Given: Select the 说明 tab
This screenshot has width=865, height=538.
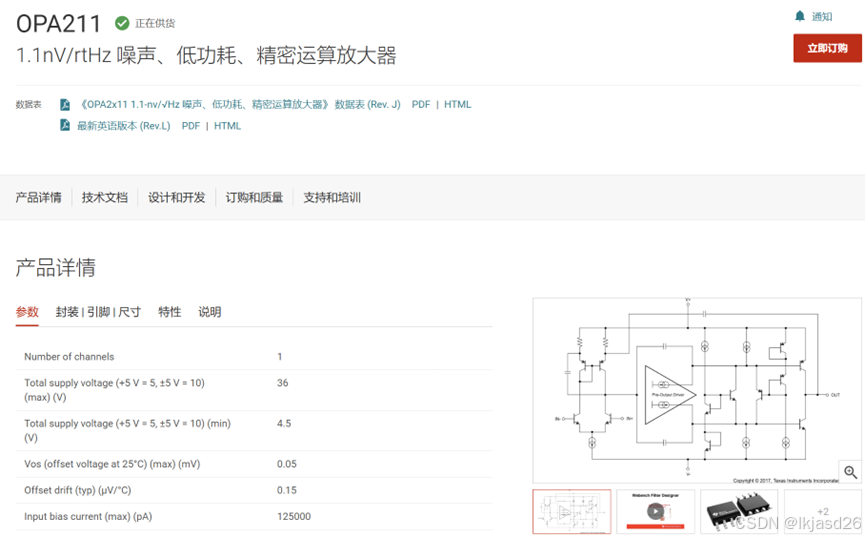Looking at the screenshot, I should point(210,312).
